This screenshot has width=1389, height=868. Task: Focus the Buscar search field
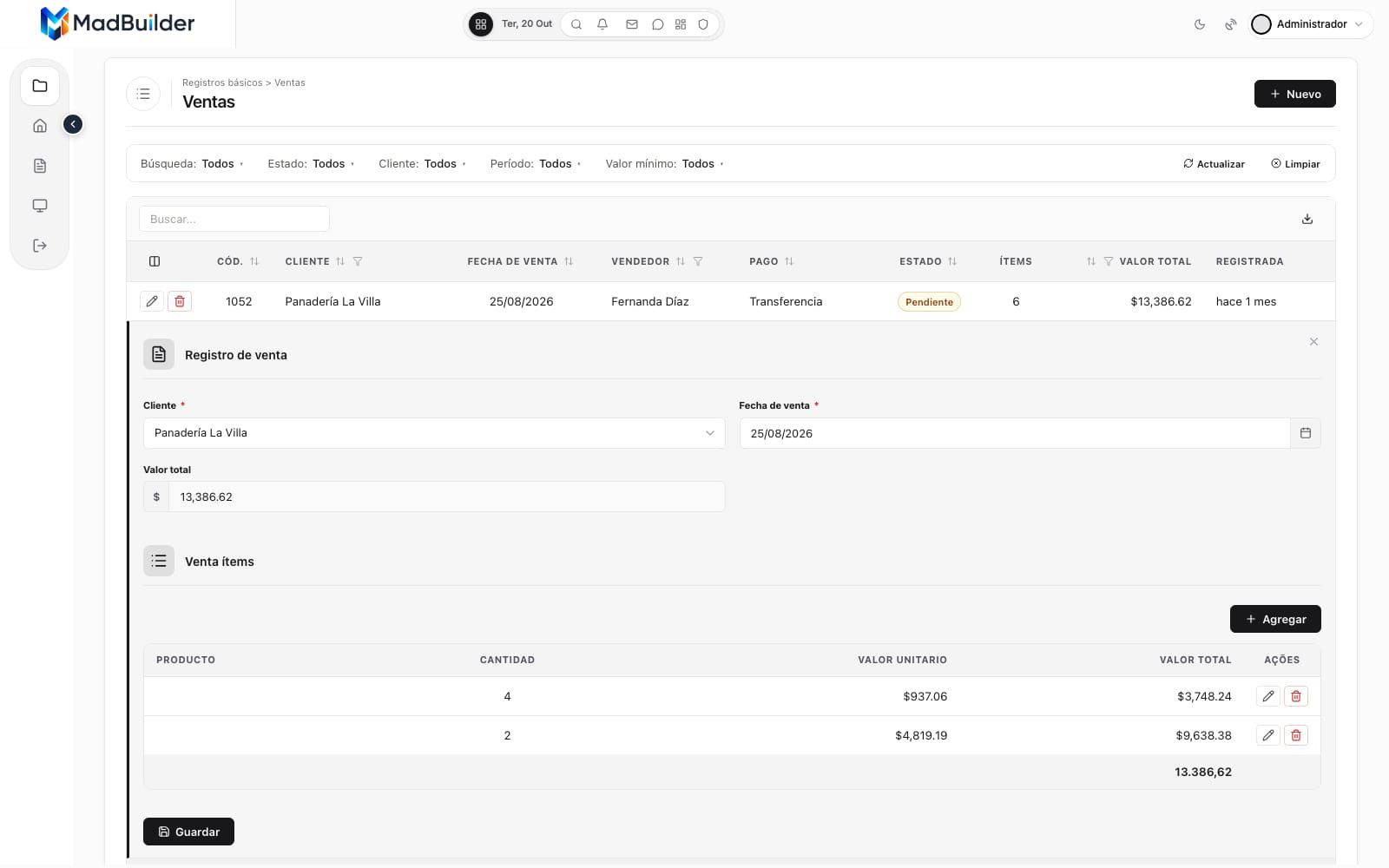coord(234,219)
